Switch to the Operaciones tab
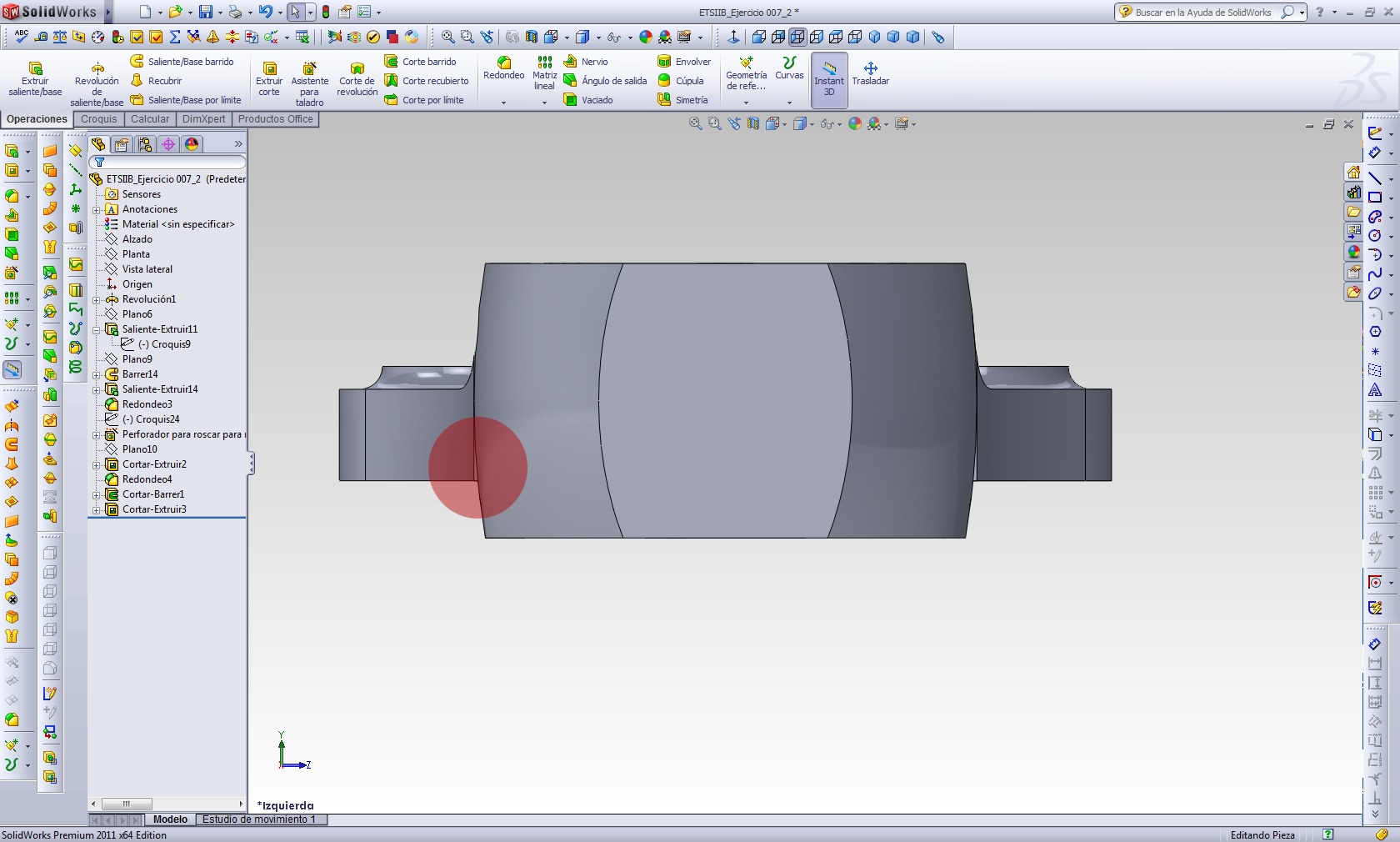This screenshot has height=842, width=1400. [37, 119]
